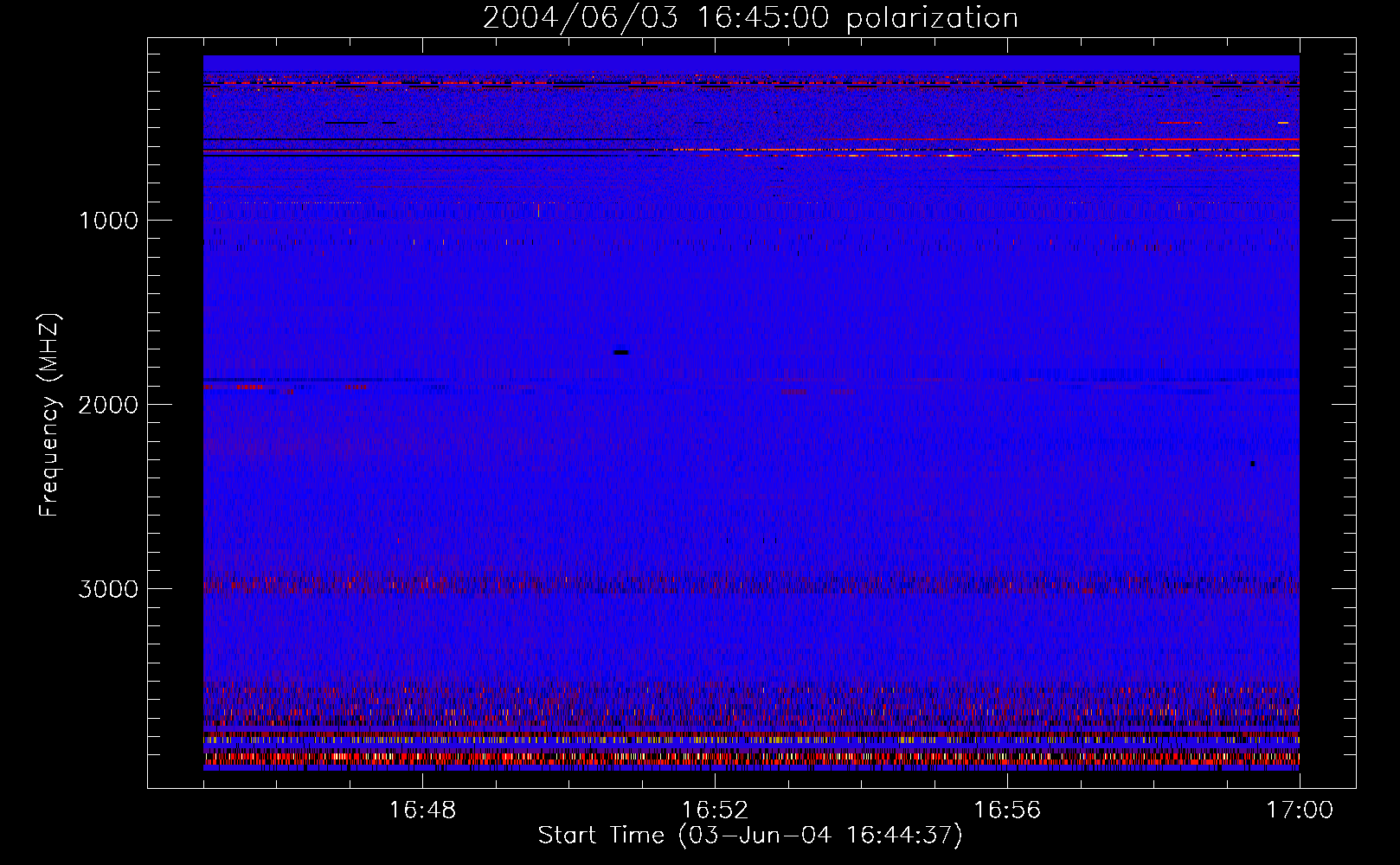Click the "Frequency (MHZ)" axis label

click(49, 415)
